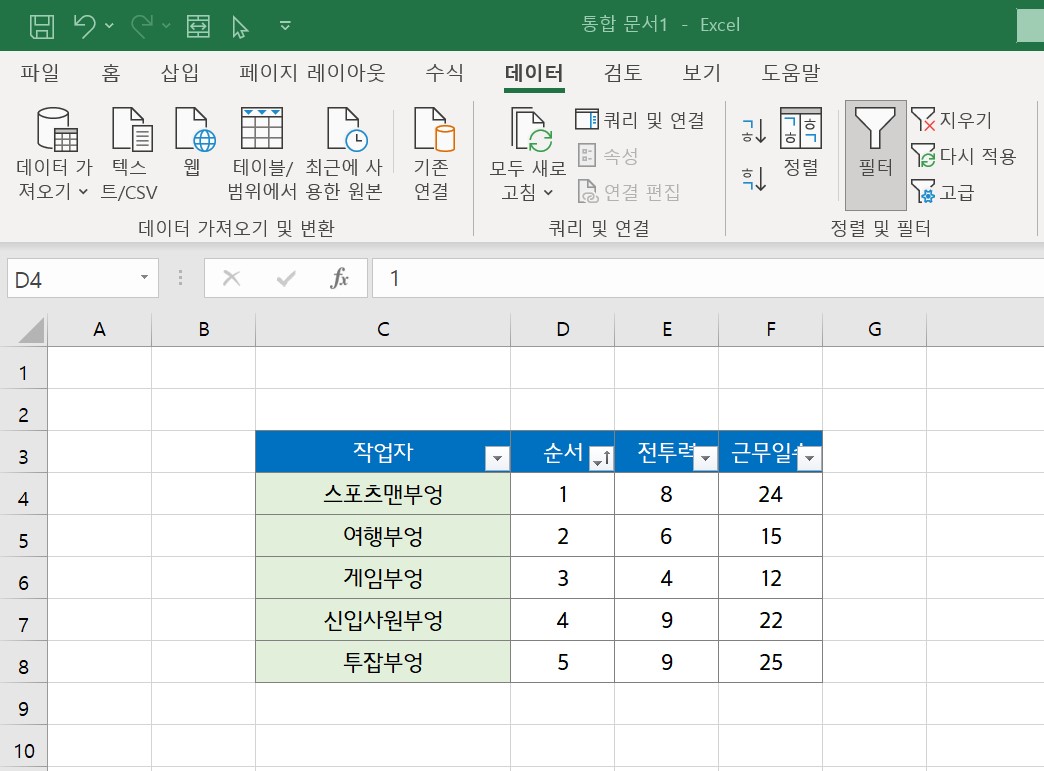Open the 파일 menu tab

(40, 72)
